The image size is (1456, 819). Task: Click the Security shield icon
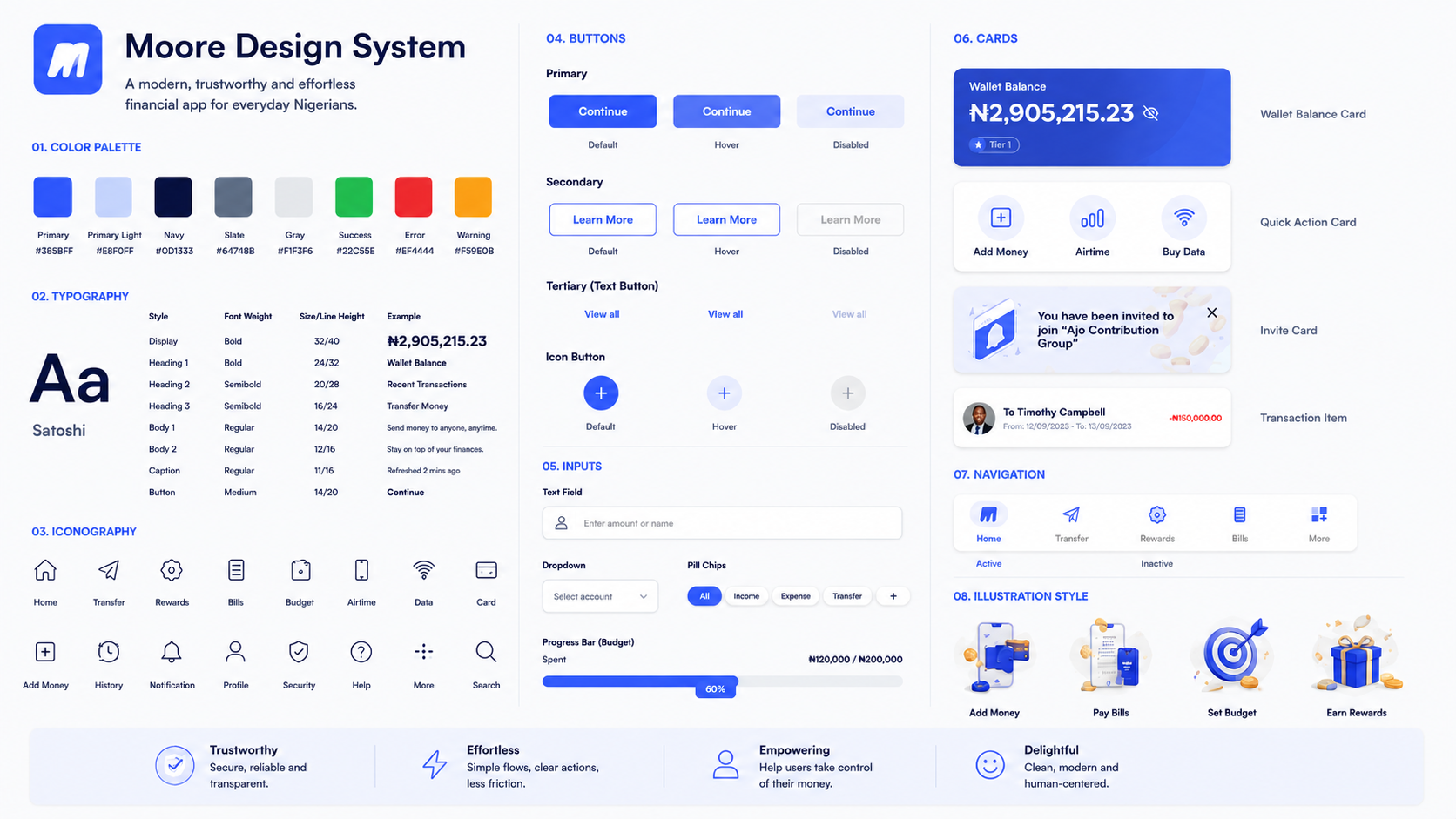pyautogui.click(x=299, y=652)
